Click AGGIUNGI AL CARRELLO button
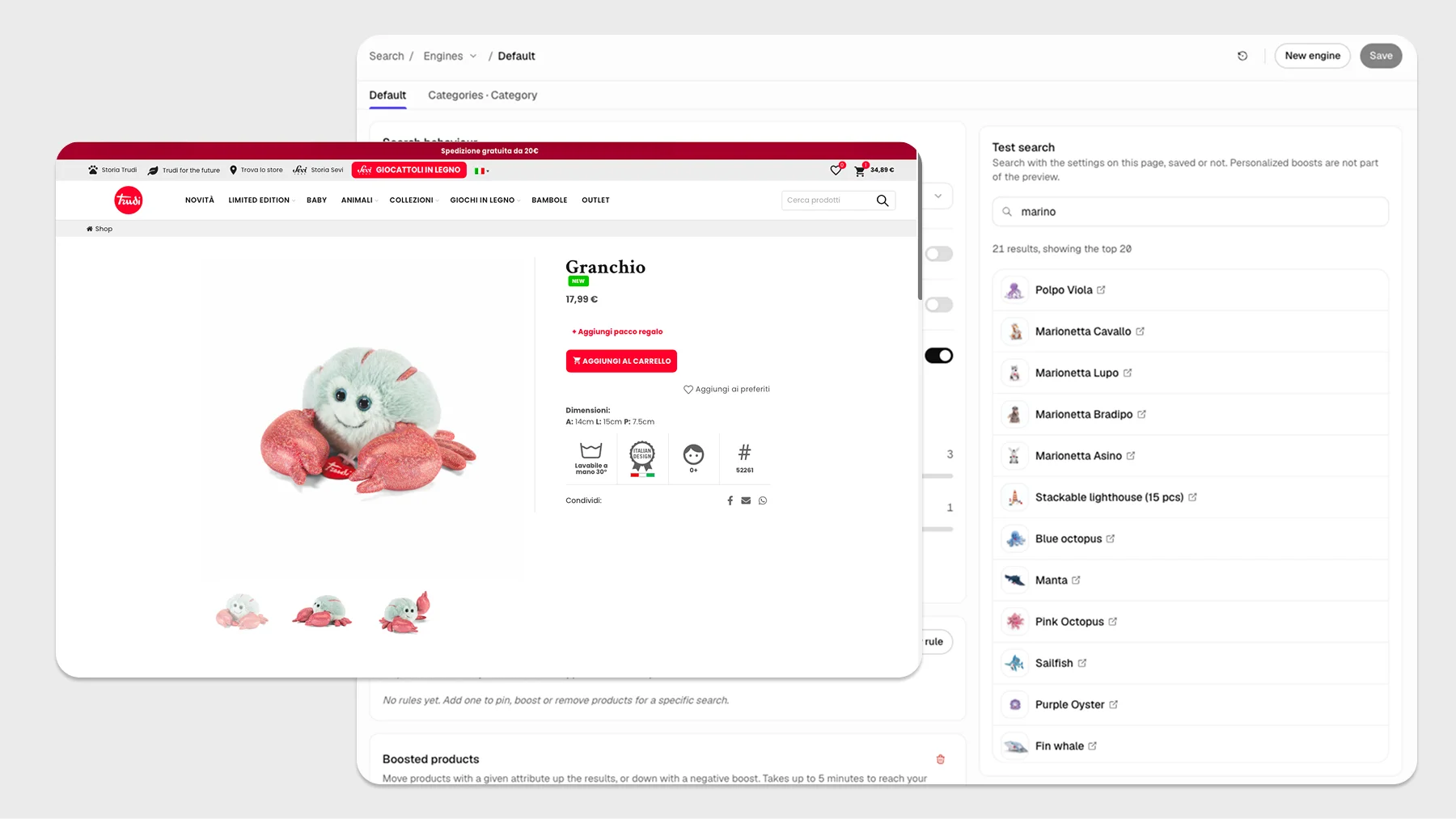 [x=621, y=361]
